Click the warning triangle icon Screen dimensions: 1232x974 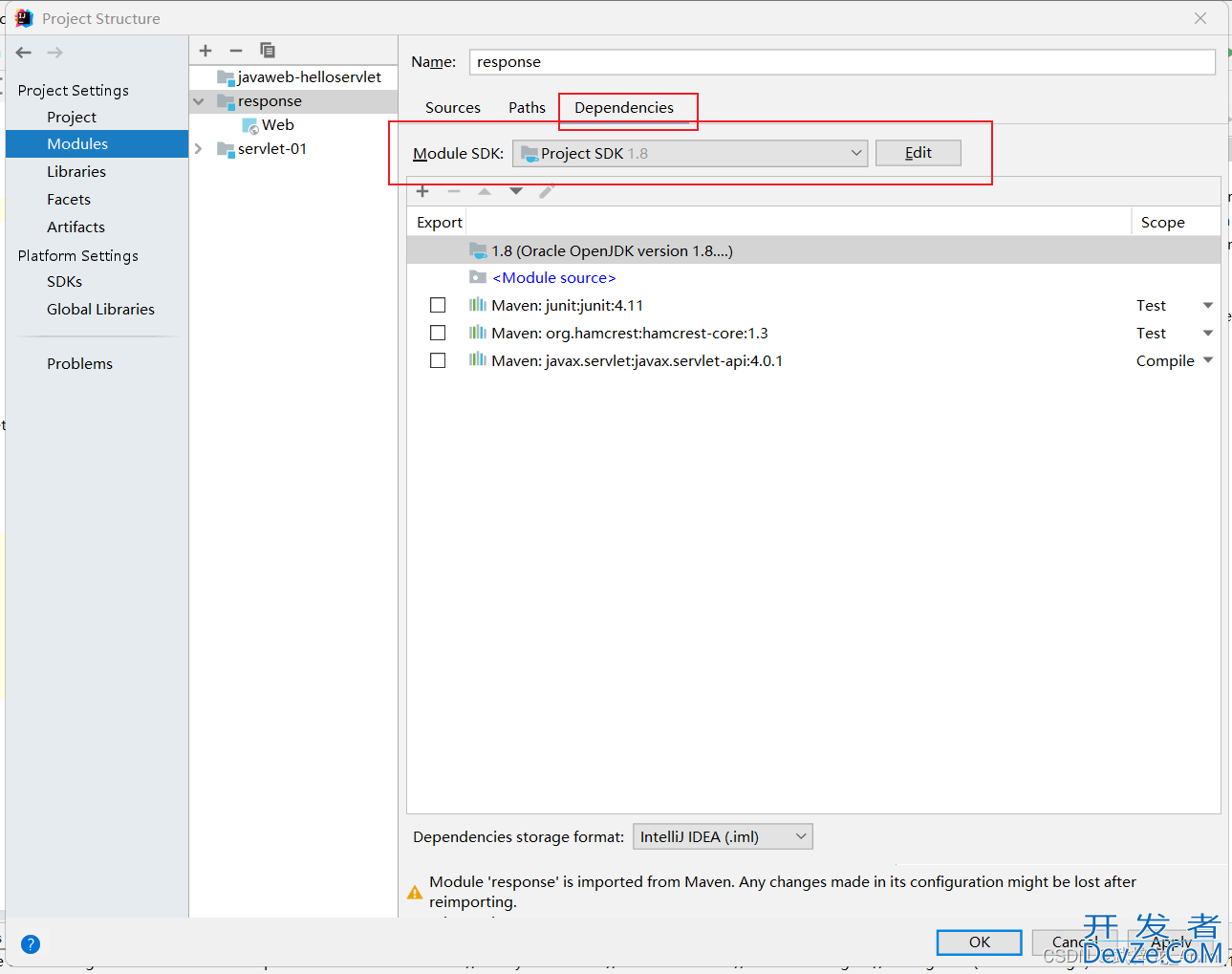(x=415, y=892)
